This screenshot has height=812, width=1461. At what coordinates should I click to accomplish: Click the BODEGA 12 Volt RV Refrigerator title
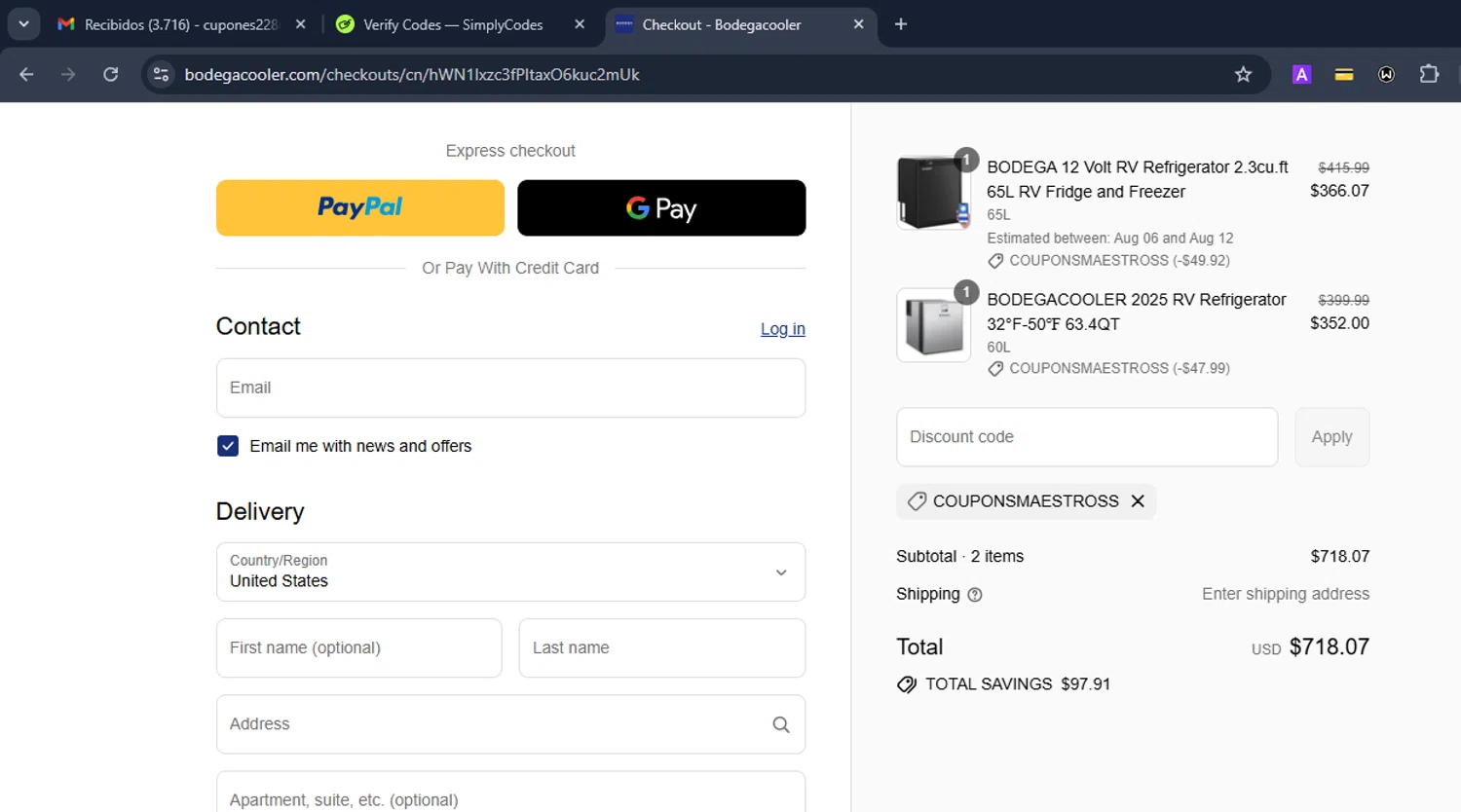1138,179
